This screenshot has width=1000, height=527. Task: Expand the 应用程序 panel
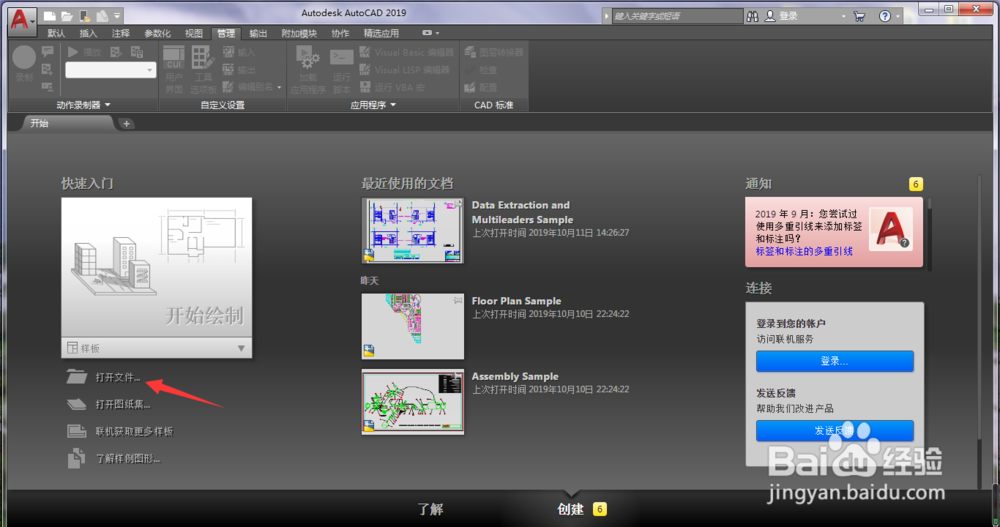tap(373, 105)
